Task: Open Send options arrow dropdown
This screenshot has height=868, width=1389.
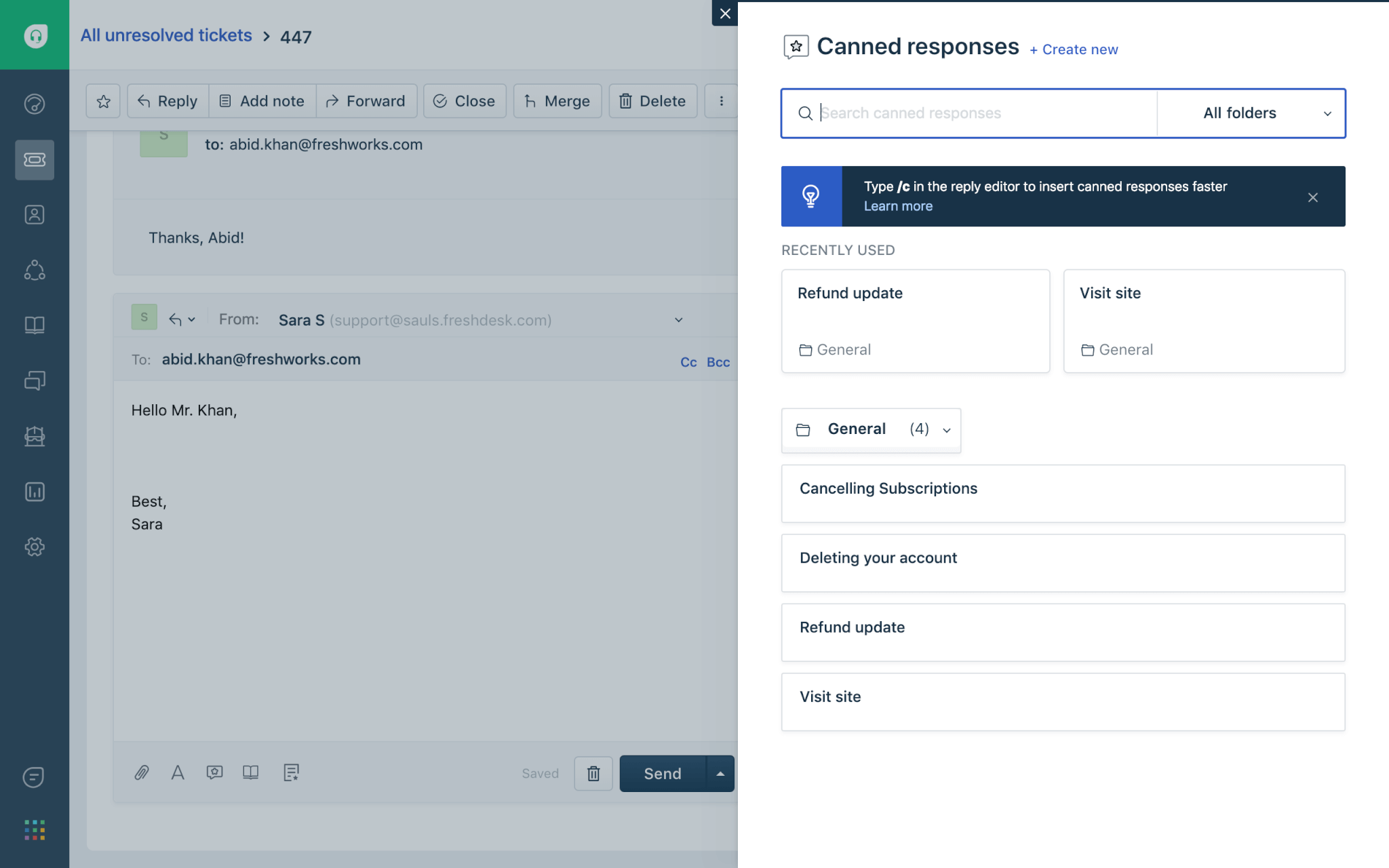Action: [720, 774]
